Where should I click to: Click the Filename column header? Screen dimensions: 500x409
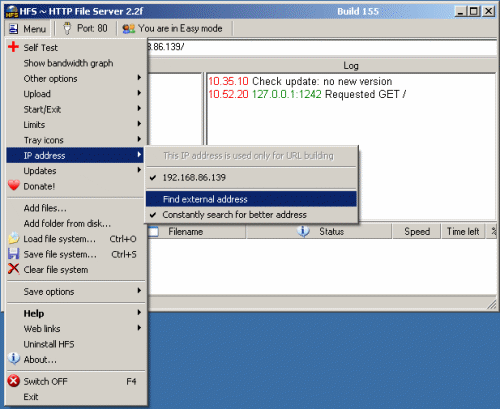click(196, 231)
